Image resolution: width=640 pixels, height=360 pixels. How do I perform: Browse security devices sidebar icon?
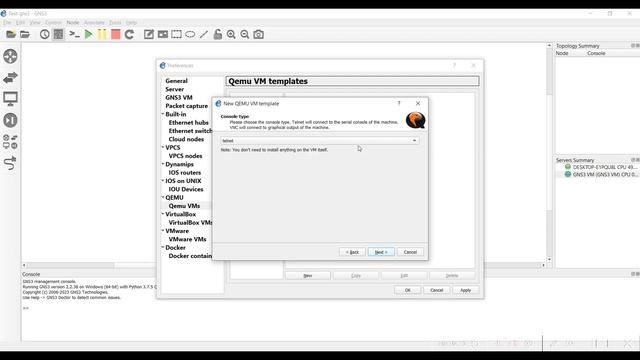(x=10, y=120)
